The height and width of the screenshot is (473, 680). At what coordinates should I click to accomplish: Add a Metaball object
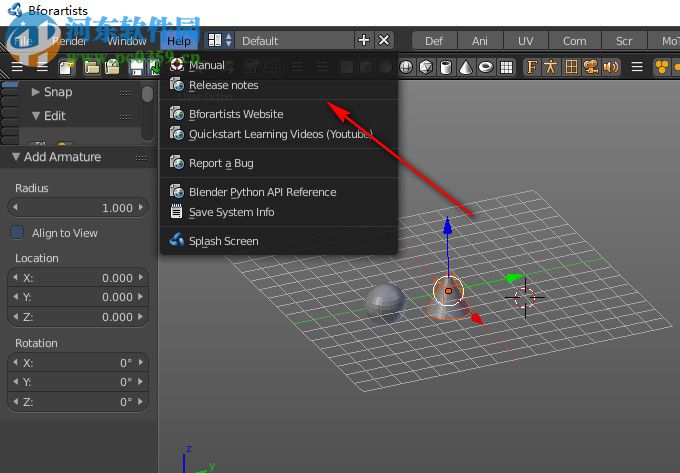pos(662,67)
